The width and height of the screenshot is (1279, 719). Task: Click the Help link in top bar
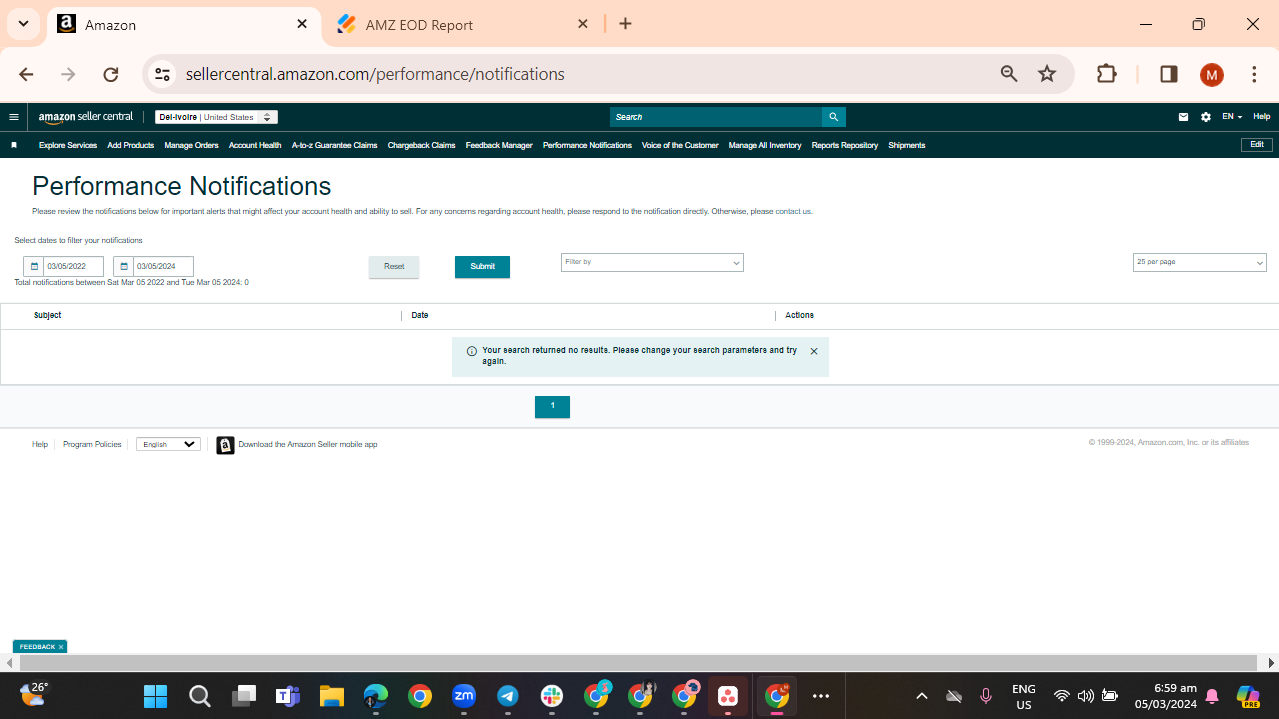[x=1262, y=117]
